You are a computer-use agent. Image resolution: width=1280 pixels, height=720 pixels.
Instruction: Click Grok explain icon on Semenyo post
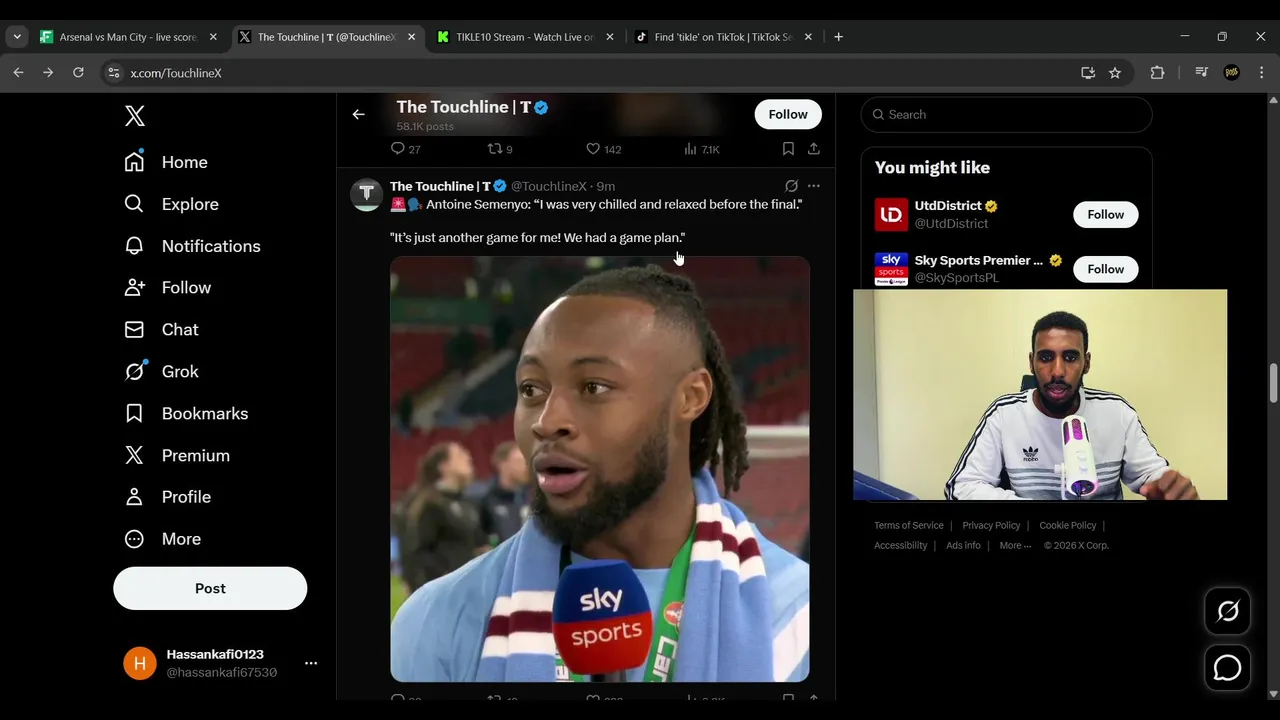click(791, 186)
